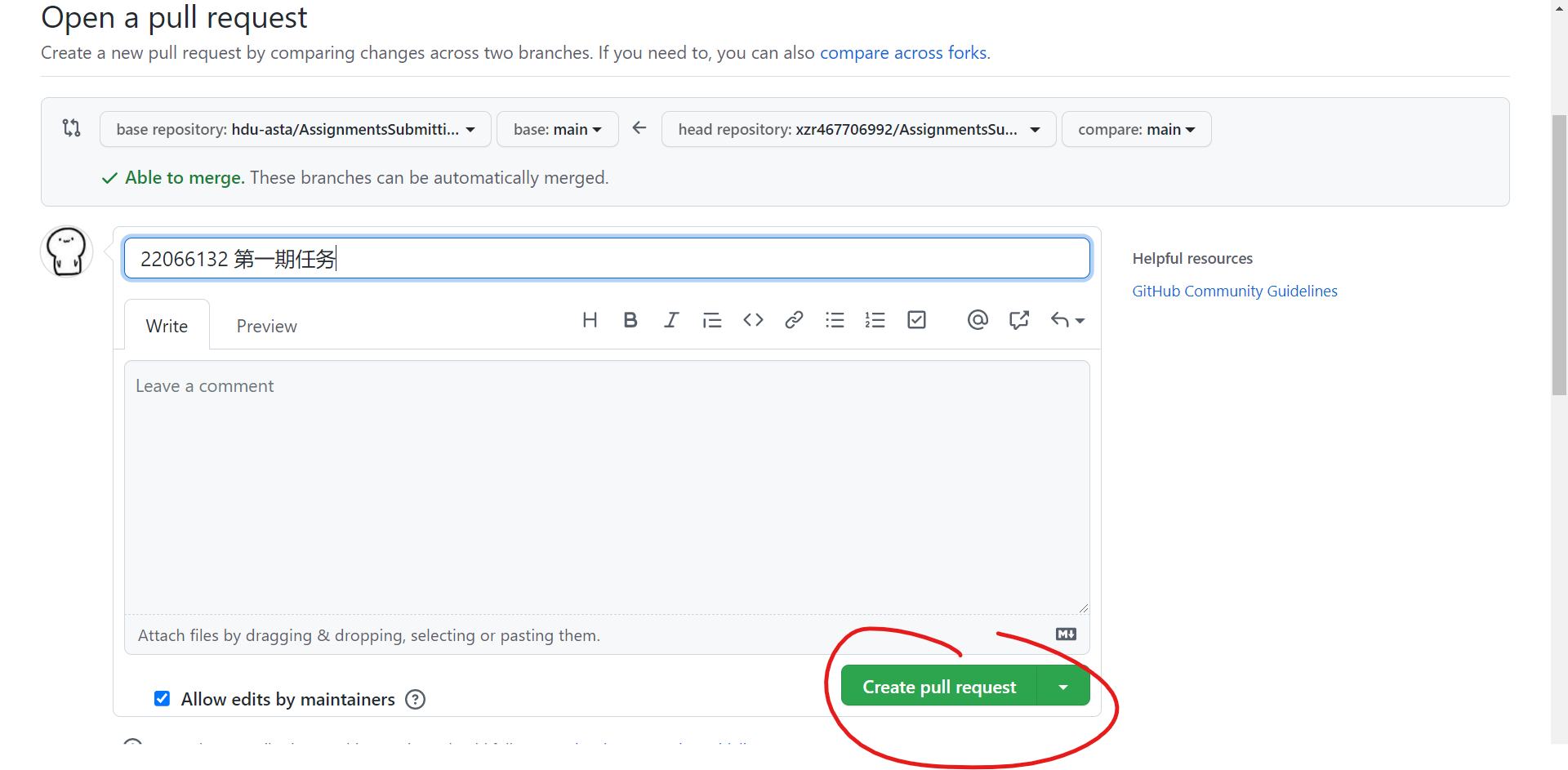Expand the compare: main branch selector
The width and height of the screenshot is (1568, 770).
(x=1135, y=129)
